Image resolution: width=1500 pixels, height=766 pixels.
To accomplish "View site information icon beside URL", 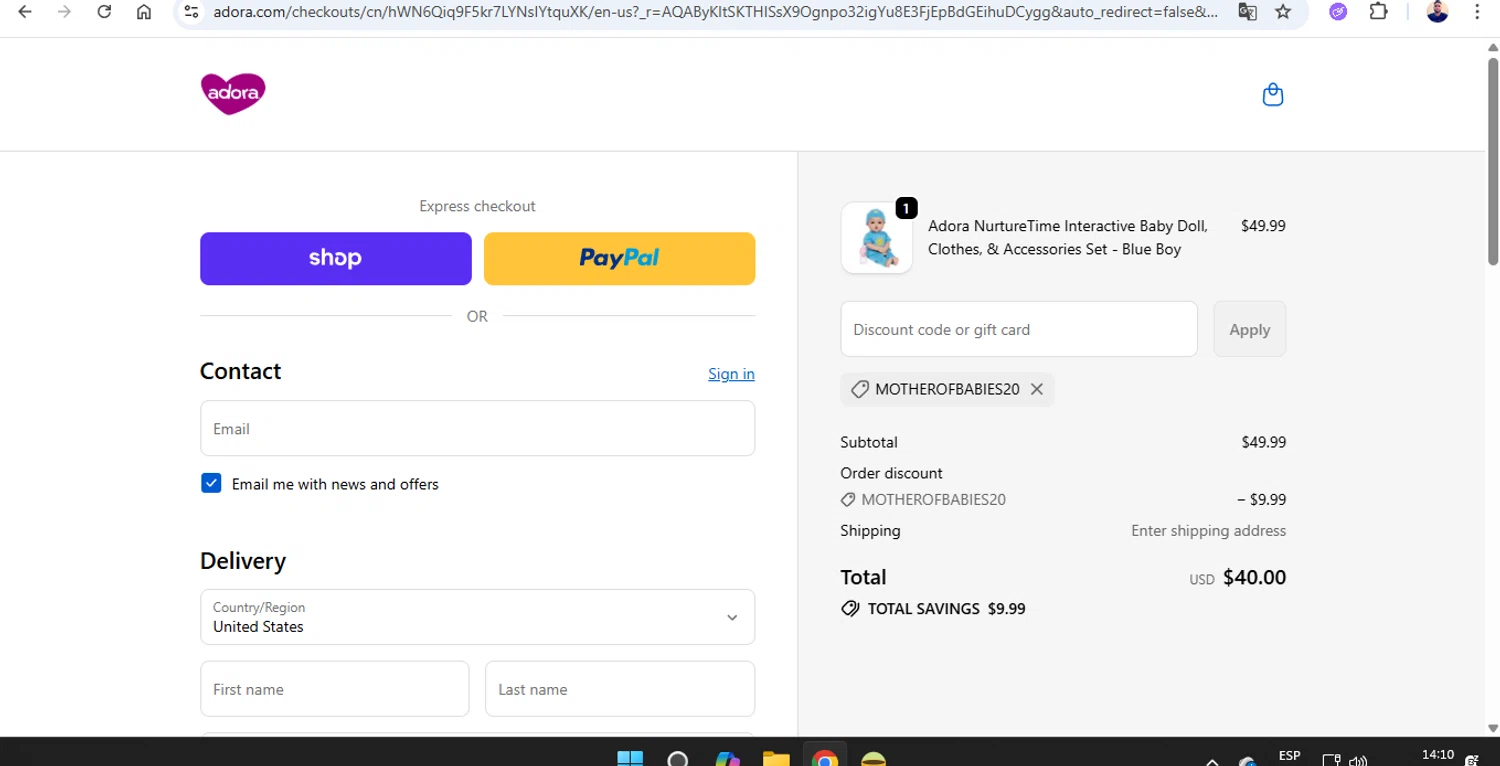I will (x=192, y=12).
